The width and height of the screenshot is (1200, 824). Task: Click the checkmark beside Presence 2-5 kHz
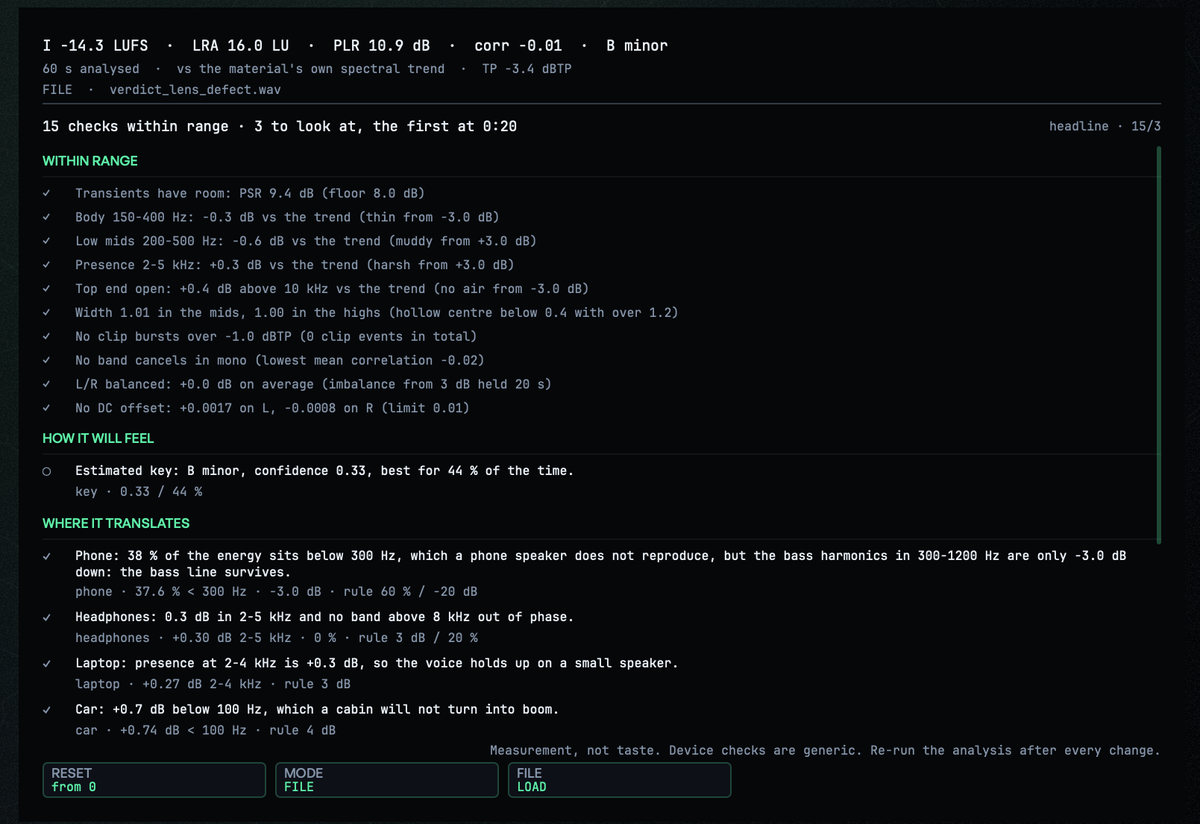pos(47,265)
